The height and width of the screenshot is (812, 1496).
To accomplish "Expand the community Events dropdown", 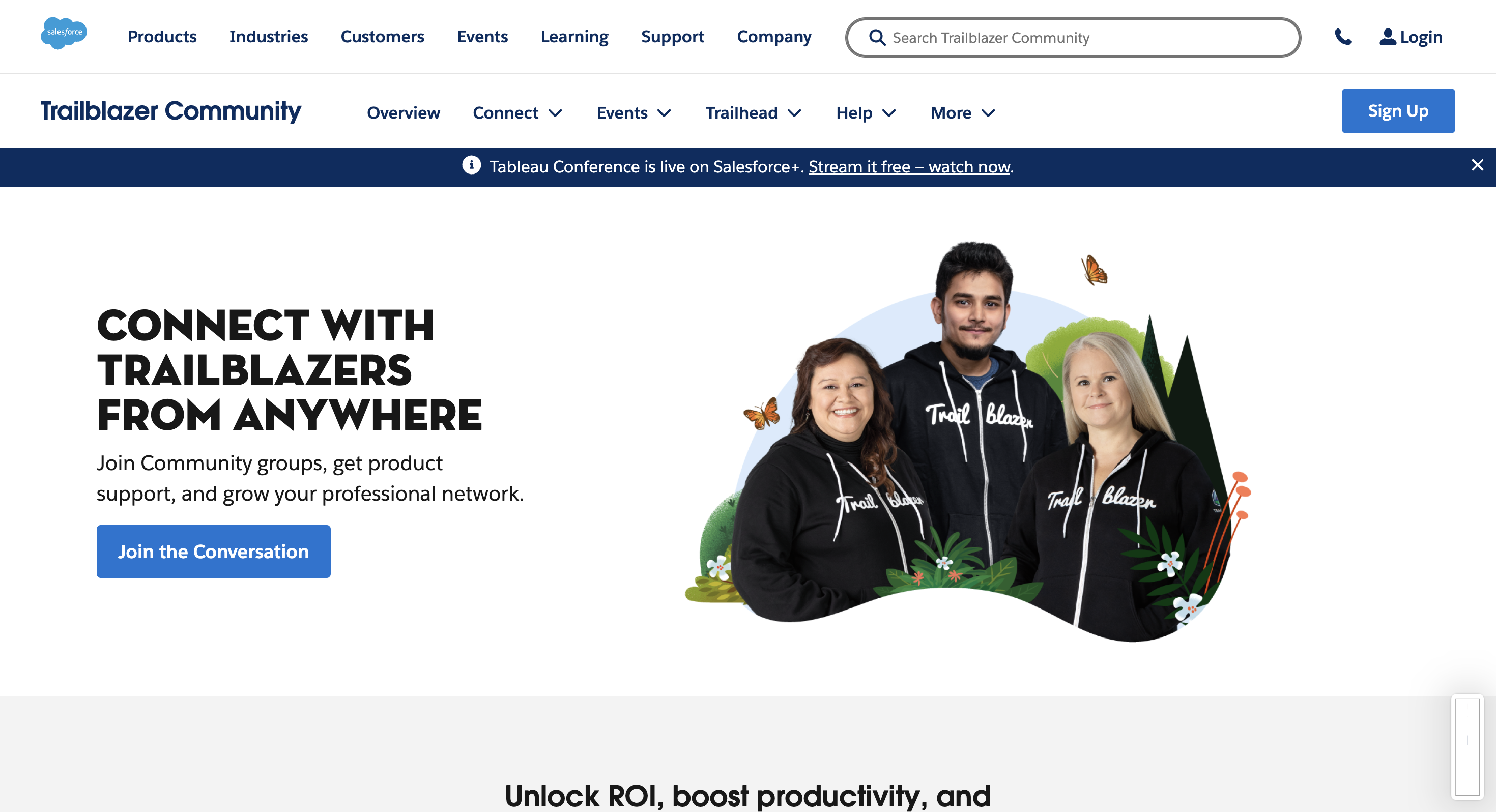I will tap(634, 112).
